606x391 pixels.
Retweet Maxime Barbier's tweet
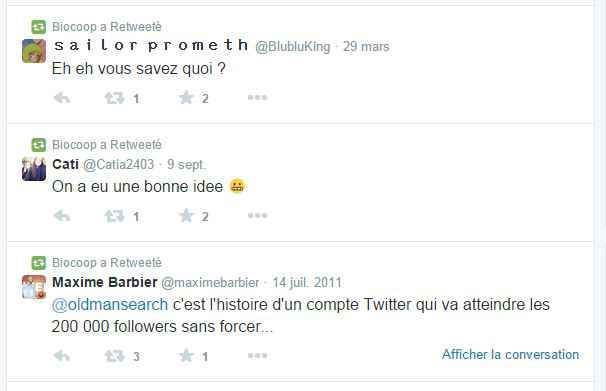114,356
